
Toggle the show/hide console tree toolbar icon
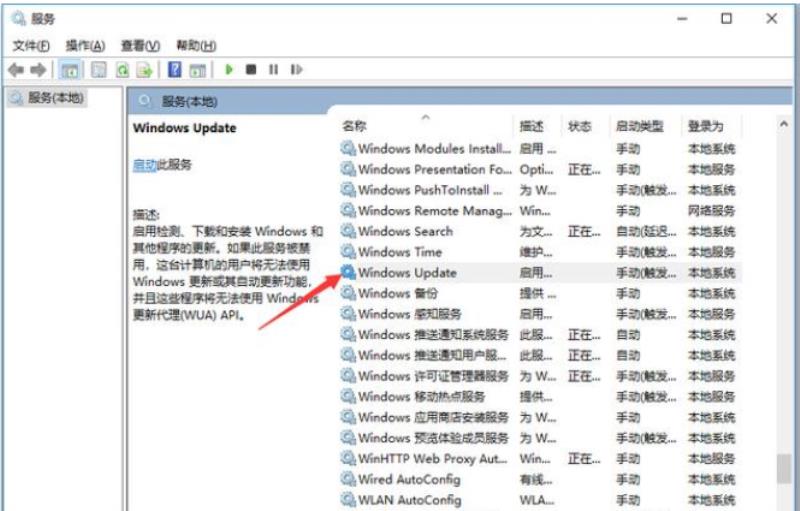coord(69,69)
